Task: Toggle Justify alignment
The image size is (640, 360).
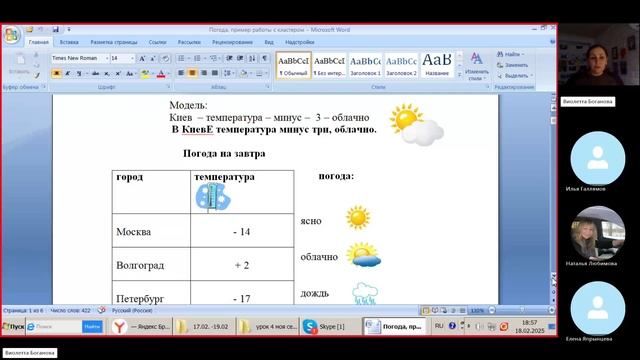Action: click(215, 73)
